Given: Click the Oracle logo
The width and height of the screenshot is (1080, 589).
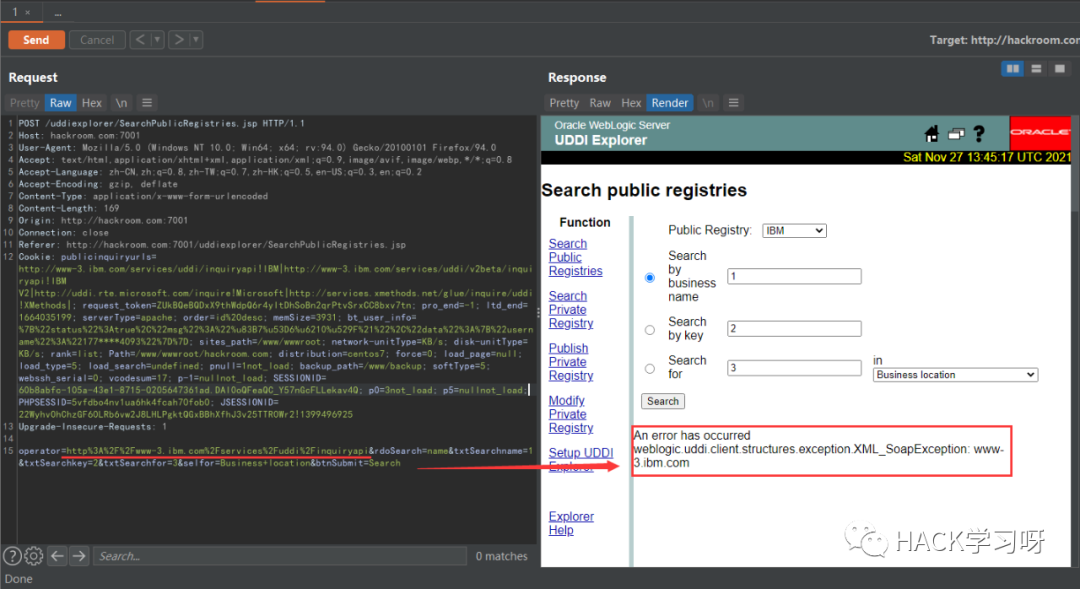Looking at the screenshot, I should 1040,132.
